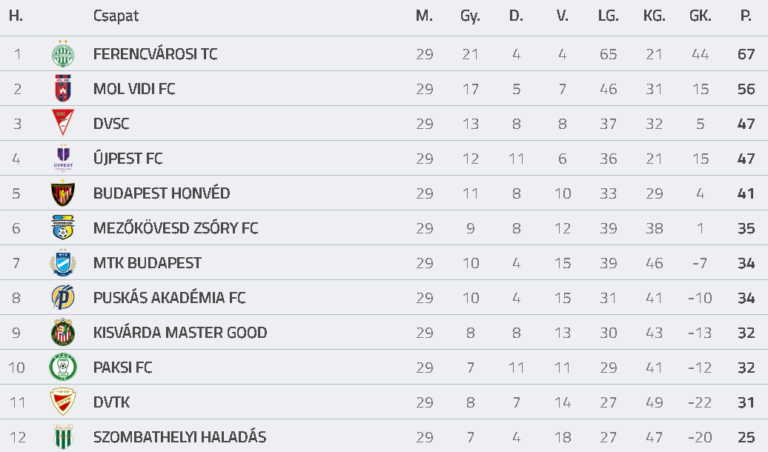Click the MOL Vidi FC club crest
The width and height of the screenshot is (768, 452).
[x=63, y=89]
